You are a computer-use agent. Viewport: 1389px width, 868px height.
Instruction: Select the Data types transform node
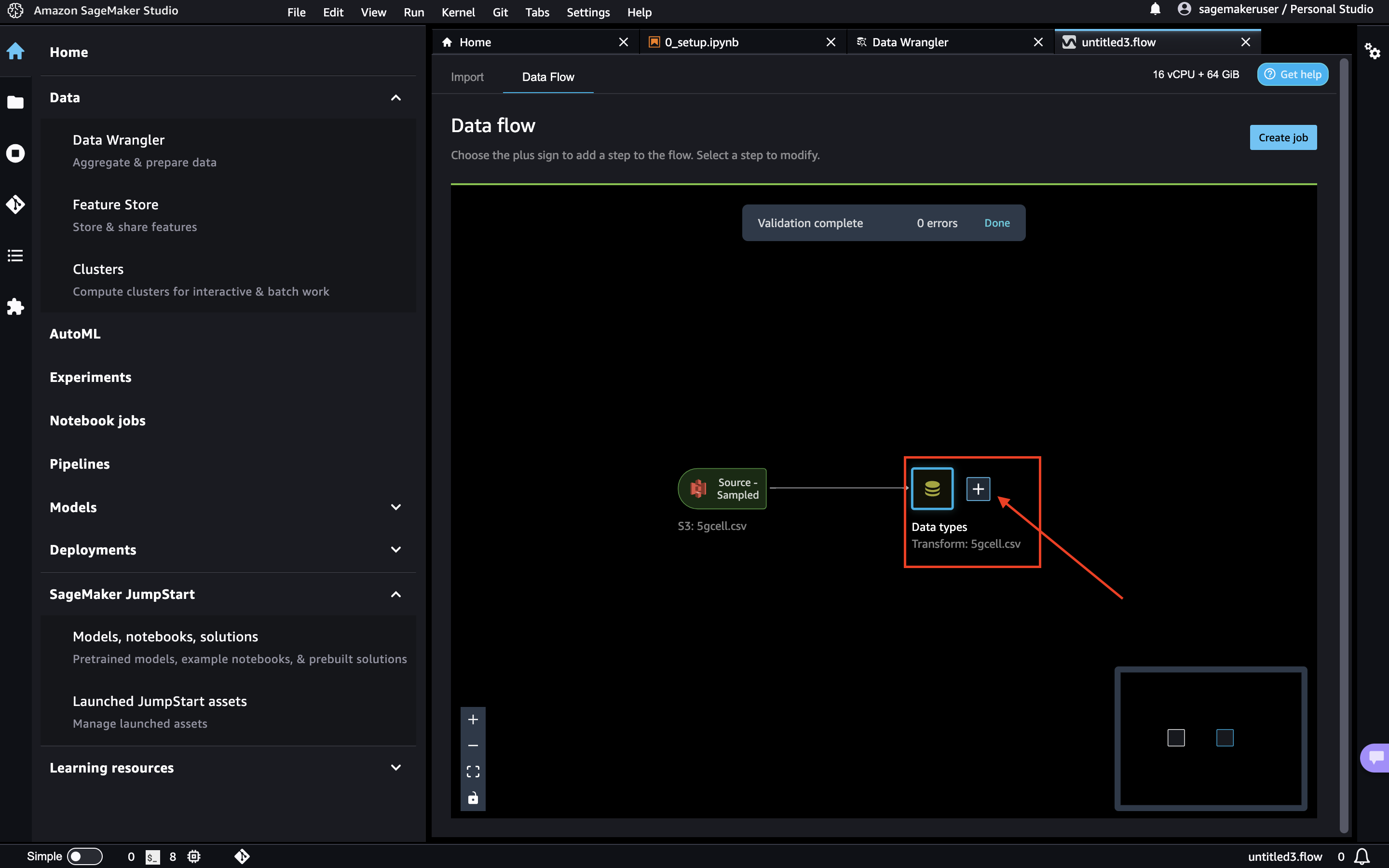pos(932,488)
